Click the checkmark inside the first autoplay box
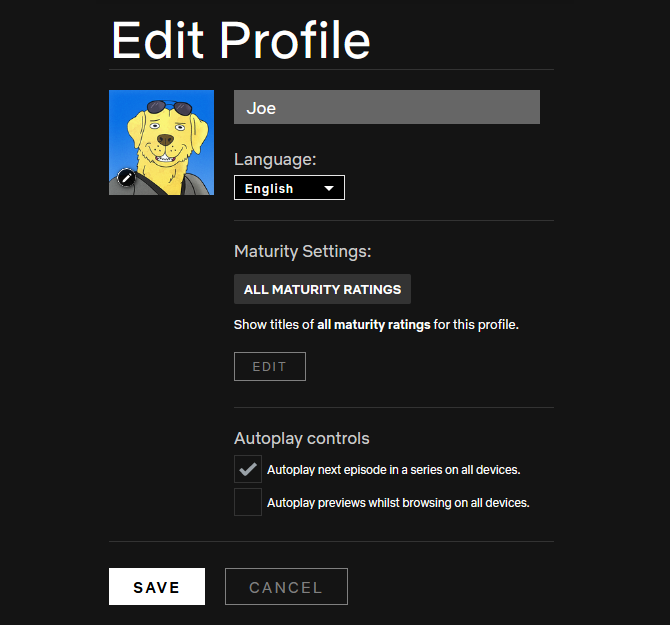The image size is (670, 625). coord(248,469)
